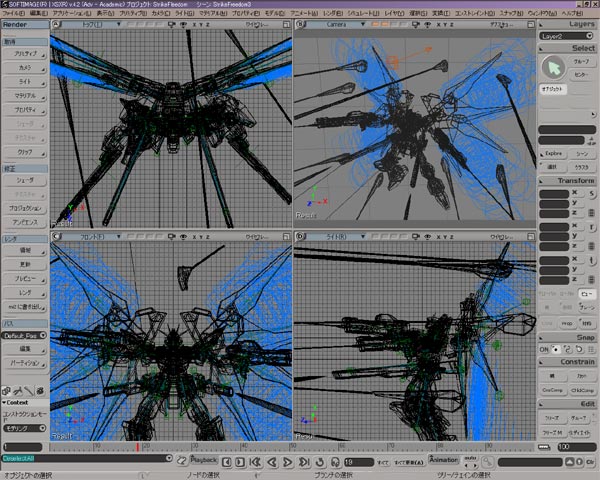
Task: Toggle eye visibility icon in Camera viewport
Action: click(x=428, y=24)
